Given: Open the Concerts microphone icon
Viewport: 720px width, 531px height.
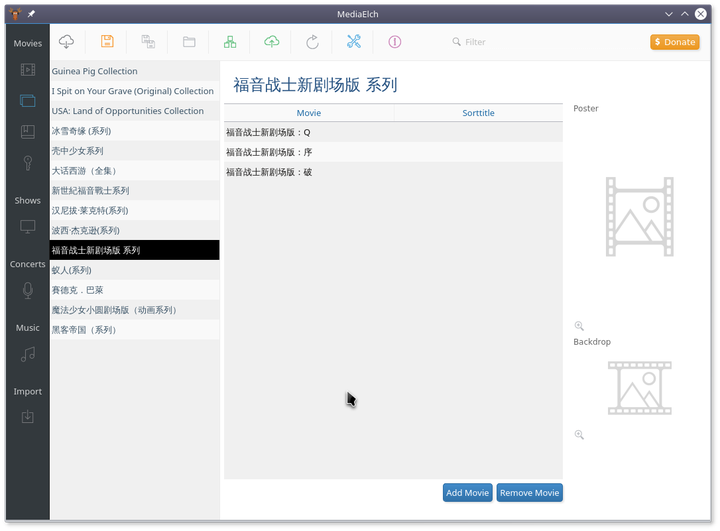Looking at the screenshot, I should pyautogui.click(x=28, y=290).
